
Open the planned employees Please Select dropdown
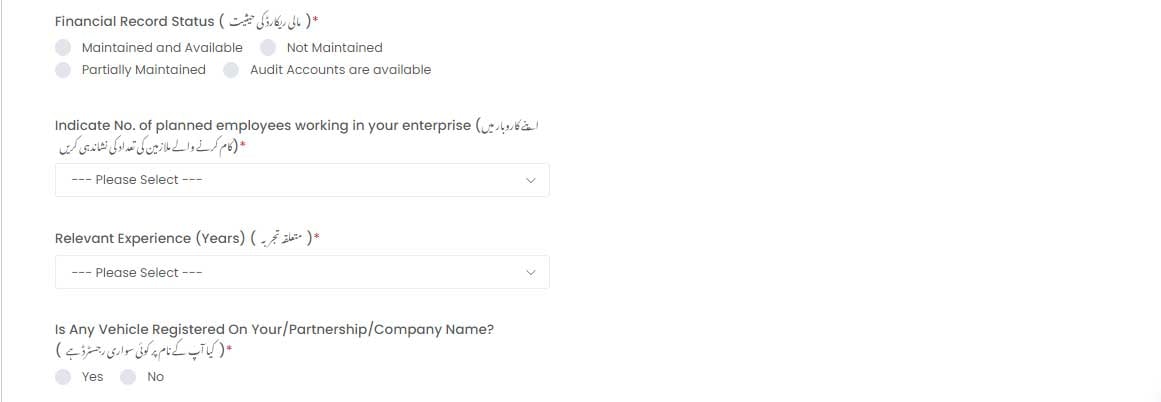(x=302, y=180)
